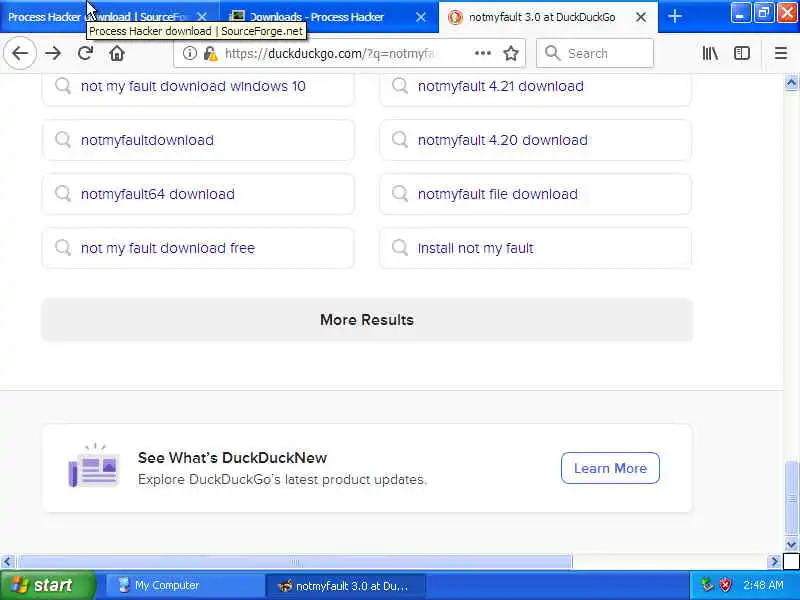Show site information icon in address bar
The width and height of the screenshot is (800, 600).
(190, 53)
